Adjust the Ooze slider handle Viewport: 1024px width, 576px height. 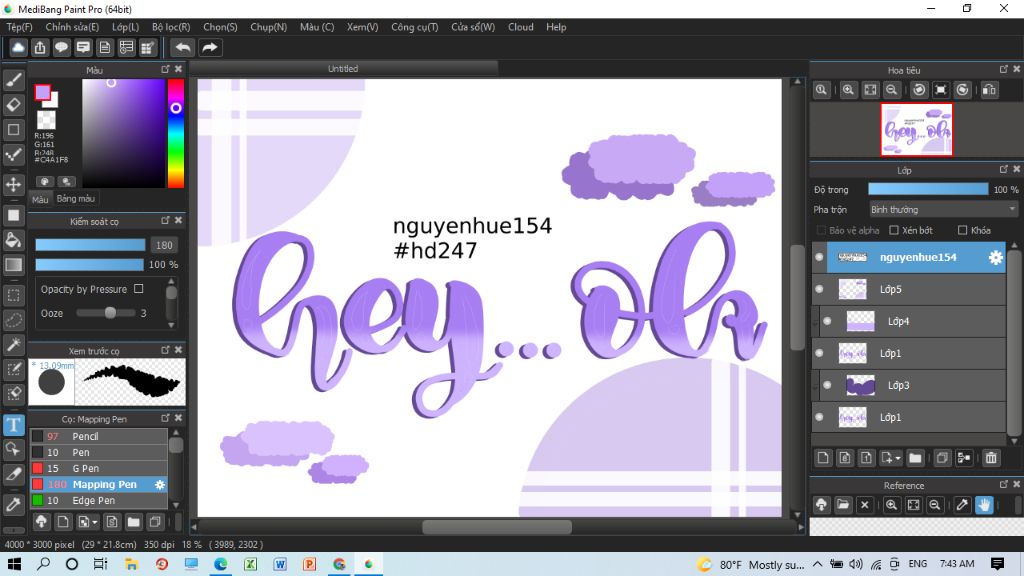[x=110, y=313]
